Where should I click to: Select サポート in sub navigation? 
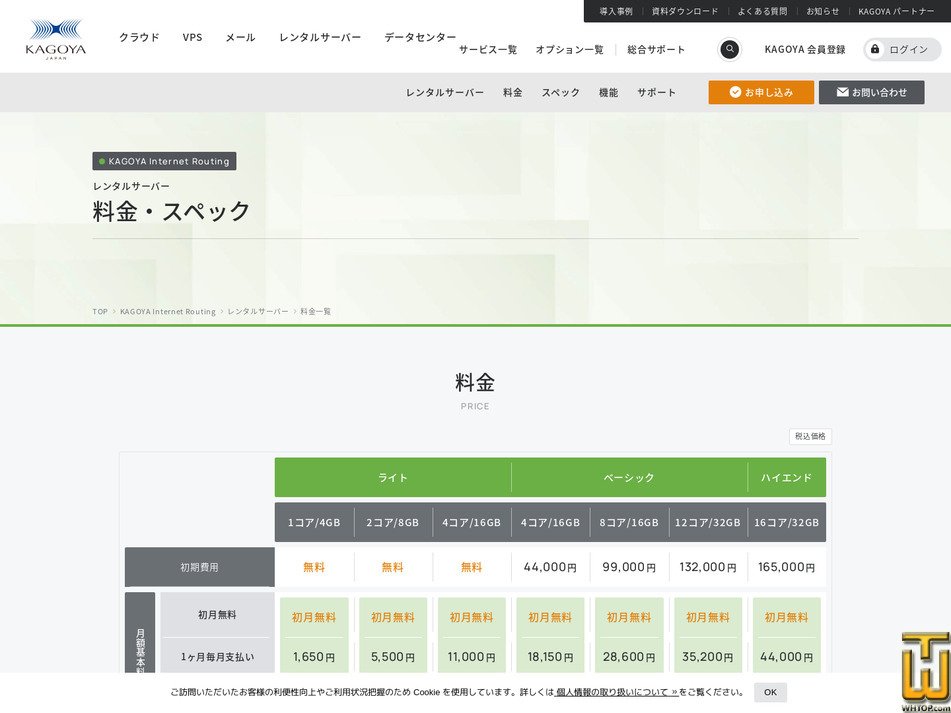click(x=656, y=92)
